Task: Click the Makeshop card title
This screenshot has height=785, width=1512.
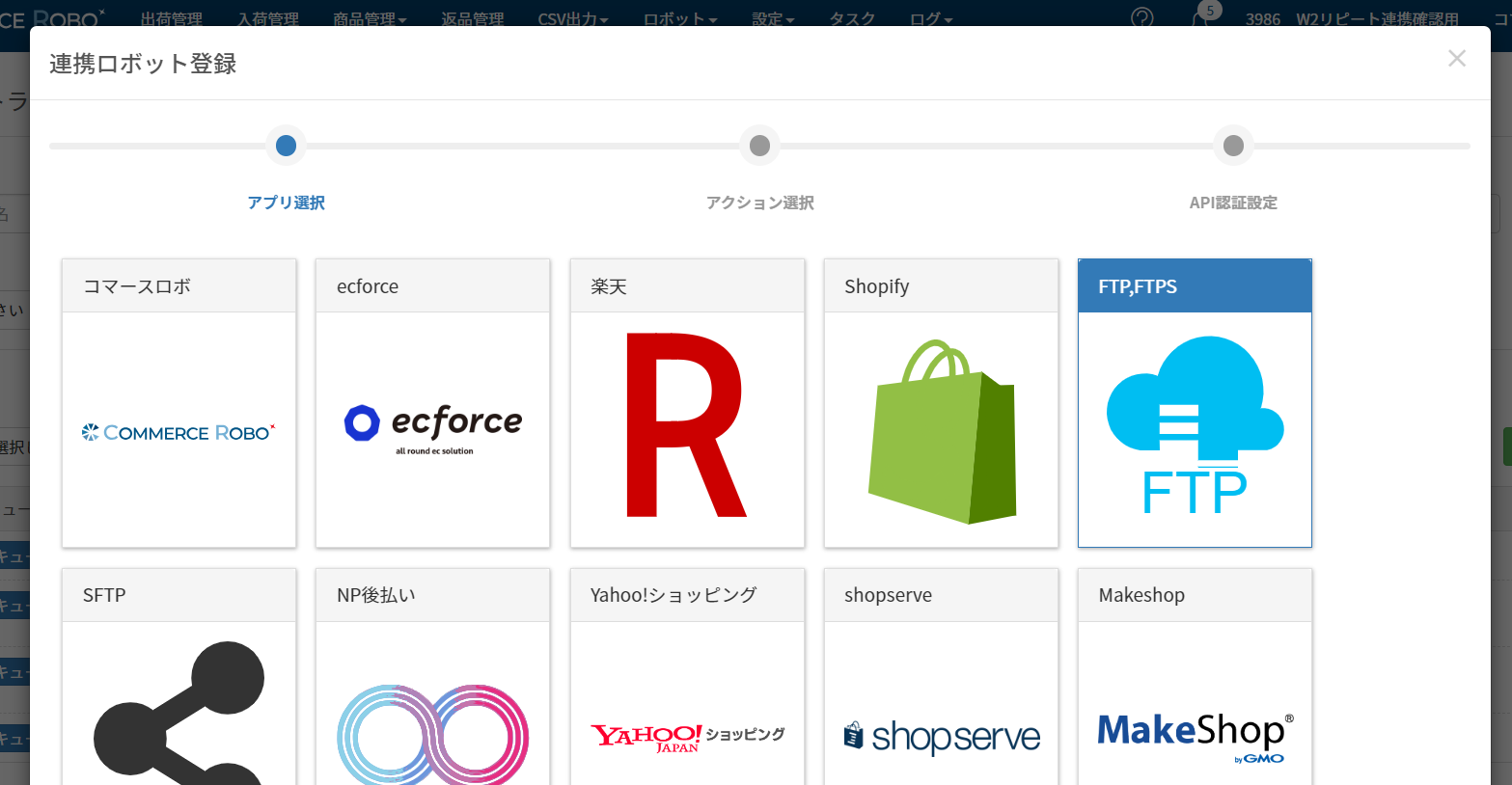Action: coord(1141,595)
